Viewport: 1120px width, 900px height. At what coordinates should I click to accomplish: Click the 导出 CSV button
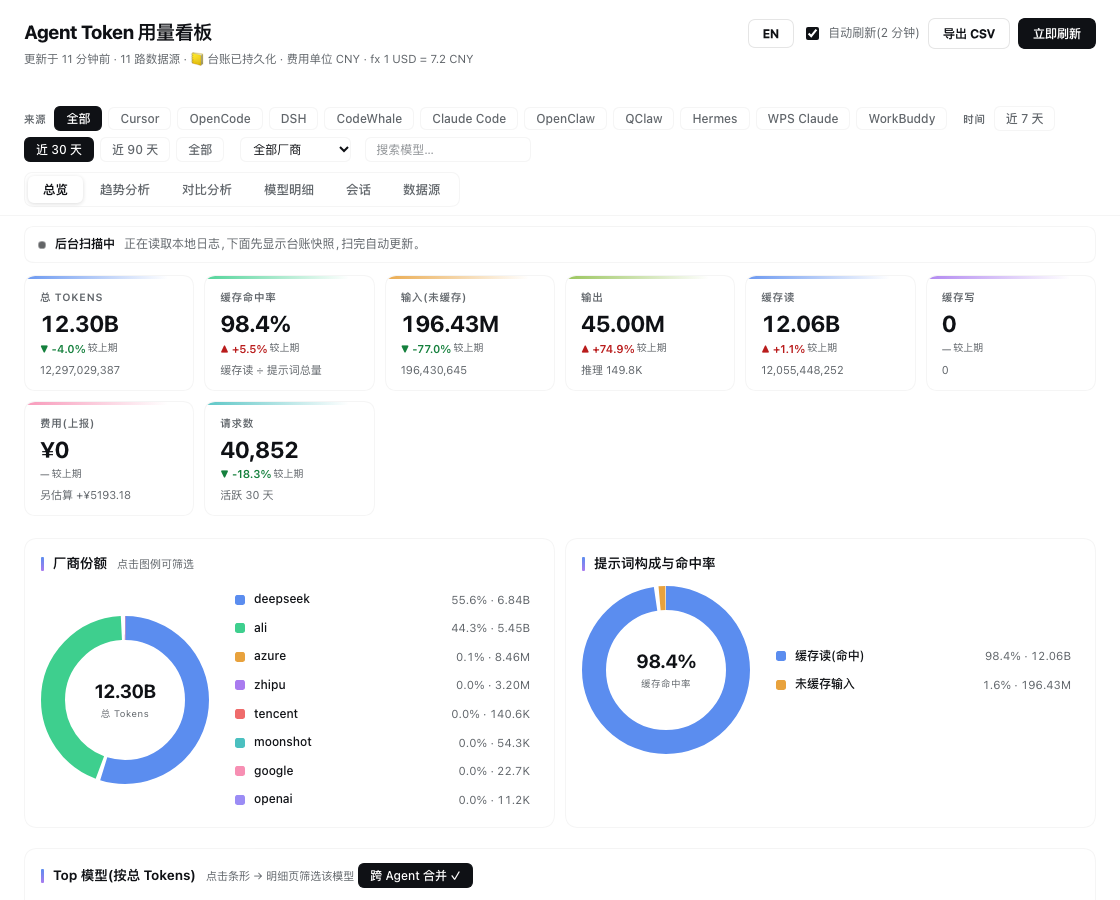click(969, 34)
